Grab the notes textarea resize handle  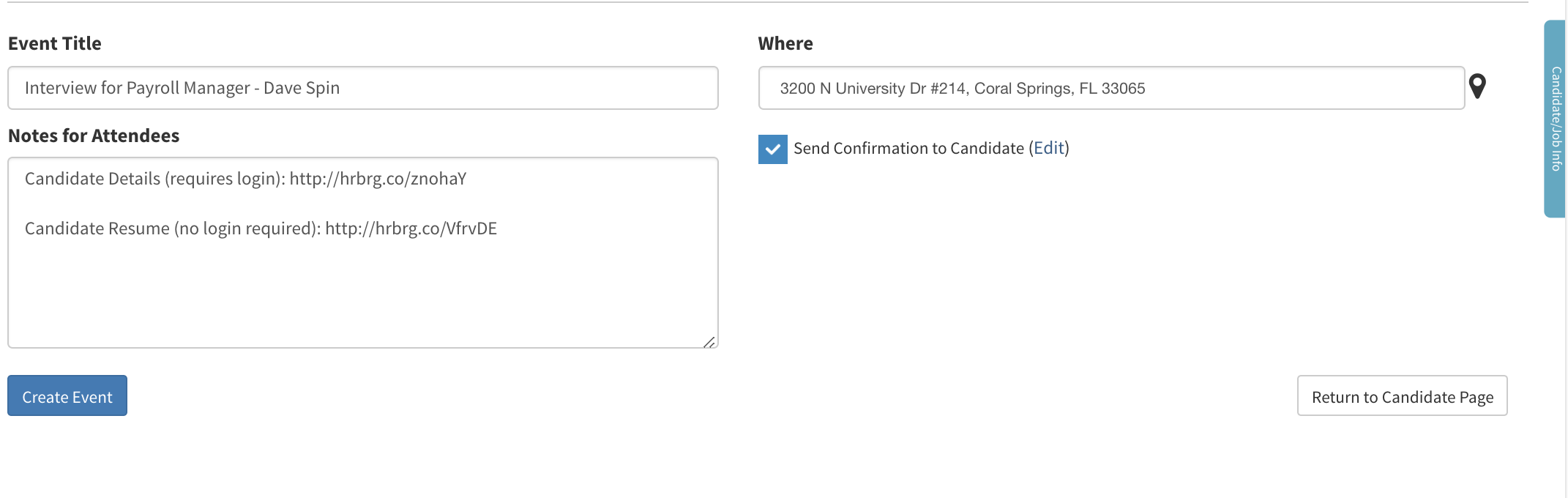[709, 342]
